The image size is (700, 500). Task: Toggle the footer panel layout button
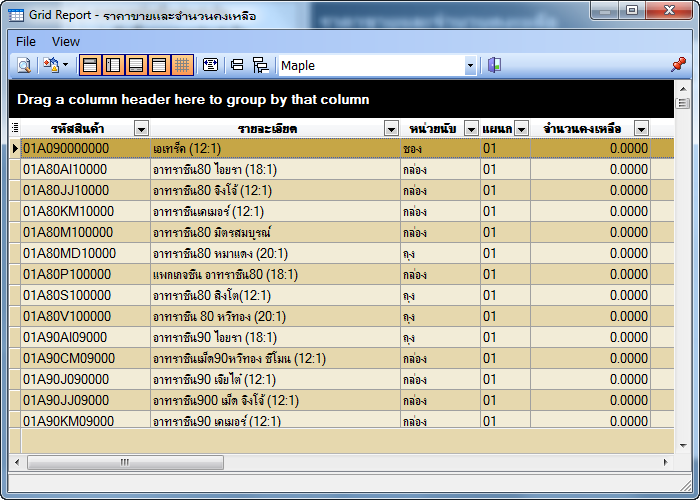coord(136,65)
